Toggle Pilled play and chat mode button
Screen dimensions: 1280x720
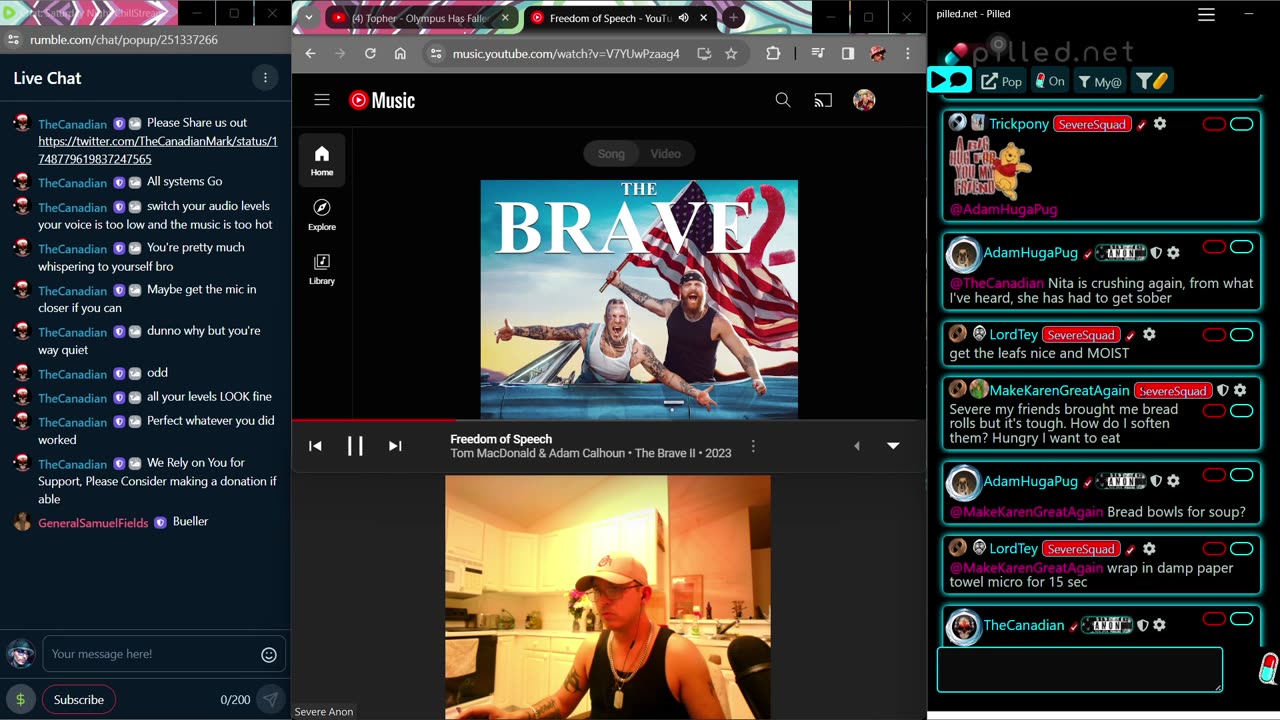949,80
